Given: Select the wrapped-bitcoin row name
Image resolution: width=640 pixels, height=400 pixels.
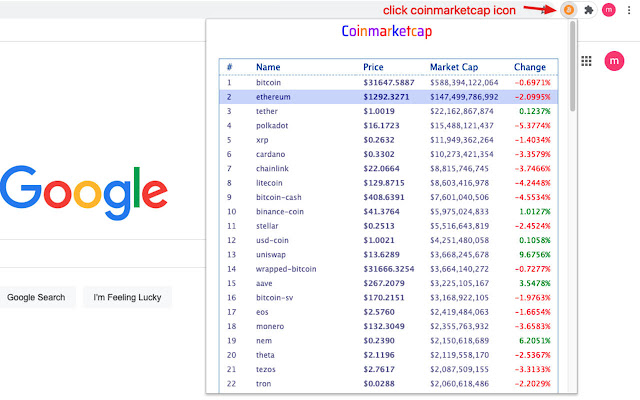Looking at the screenshot, I should pyautogui.click(x=286, y=269).
